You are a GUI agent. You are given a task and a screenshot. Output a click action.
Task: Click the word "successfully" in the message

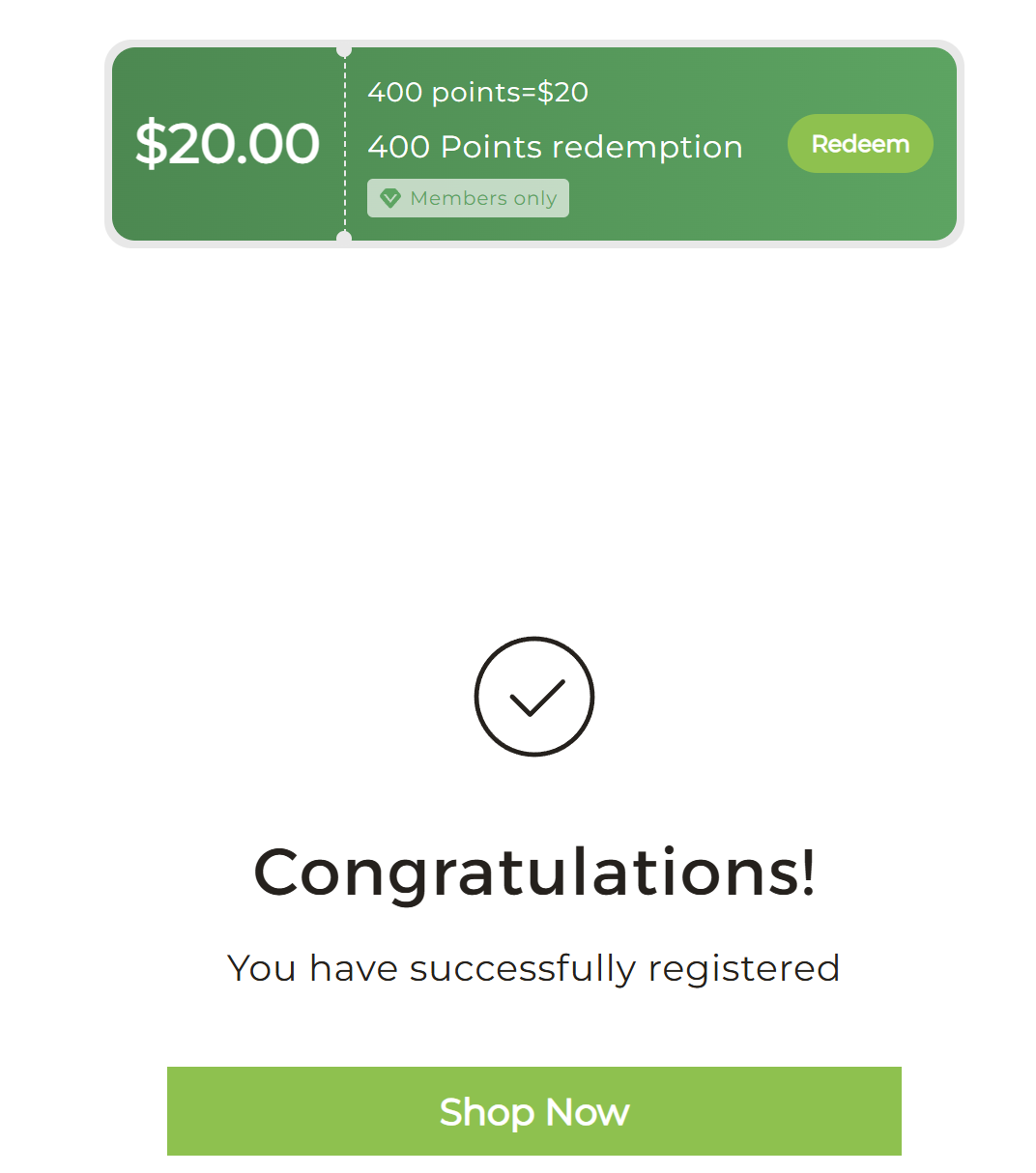pyautogui.click(x=522, y=968)
